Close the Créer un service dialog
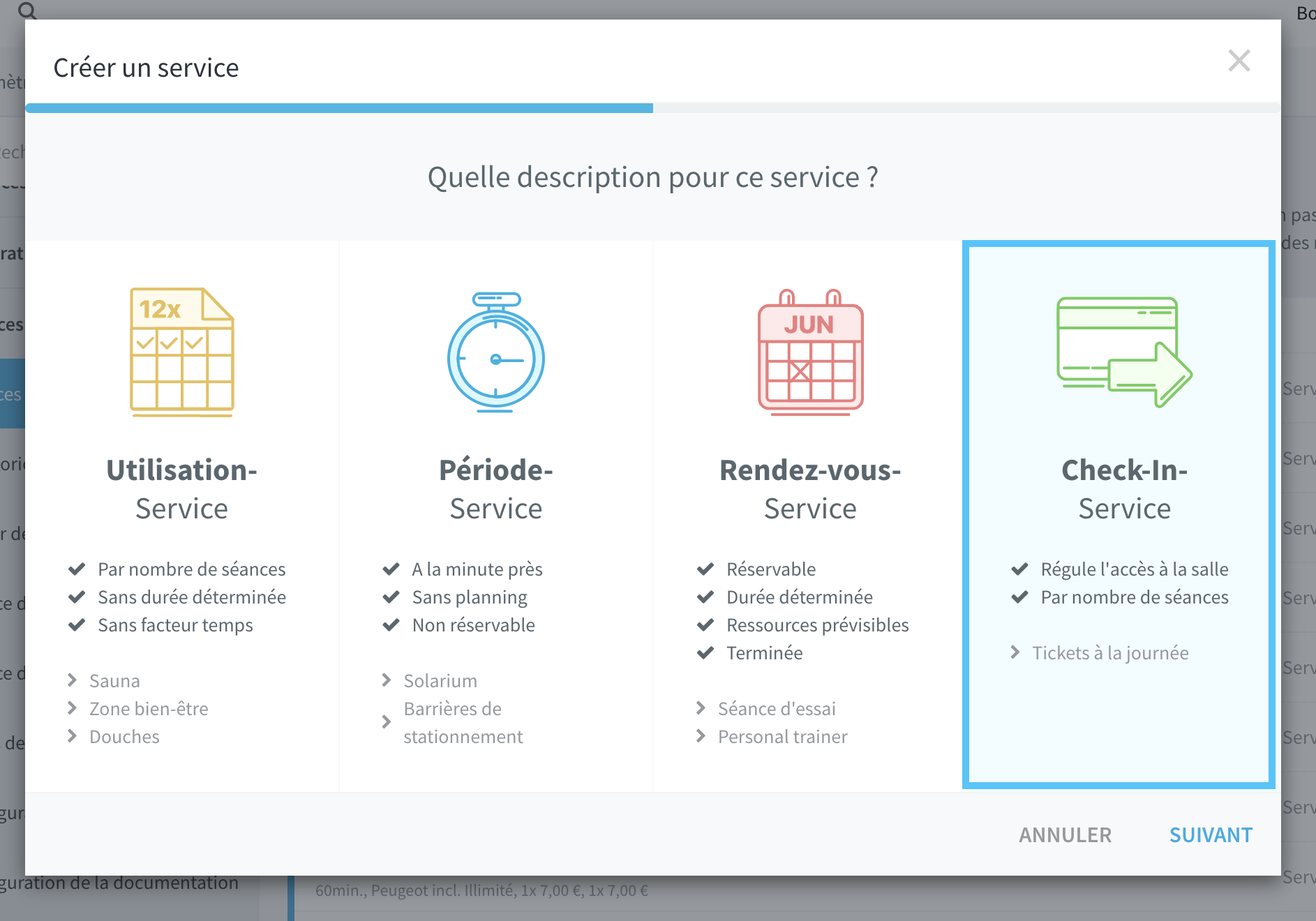 pos(1239,61)
